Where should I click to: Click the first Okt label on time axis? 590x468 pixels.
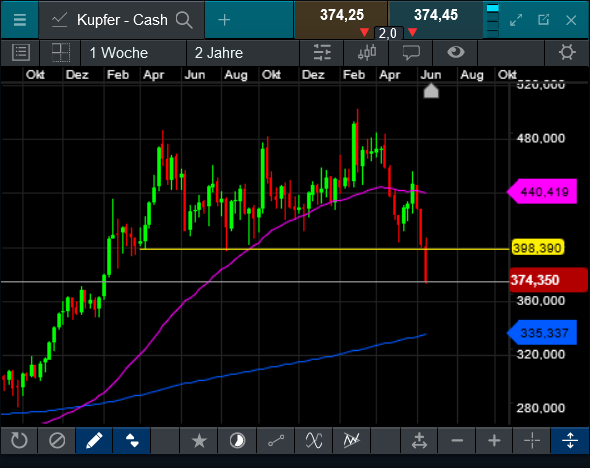coord(35,75)
